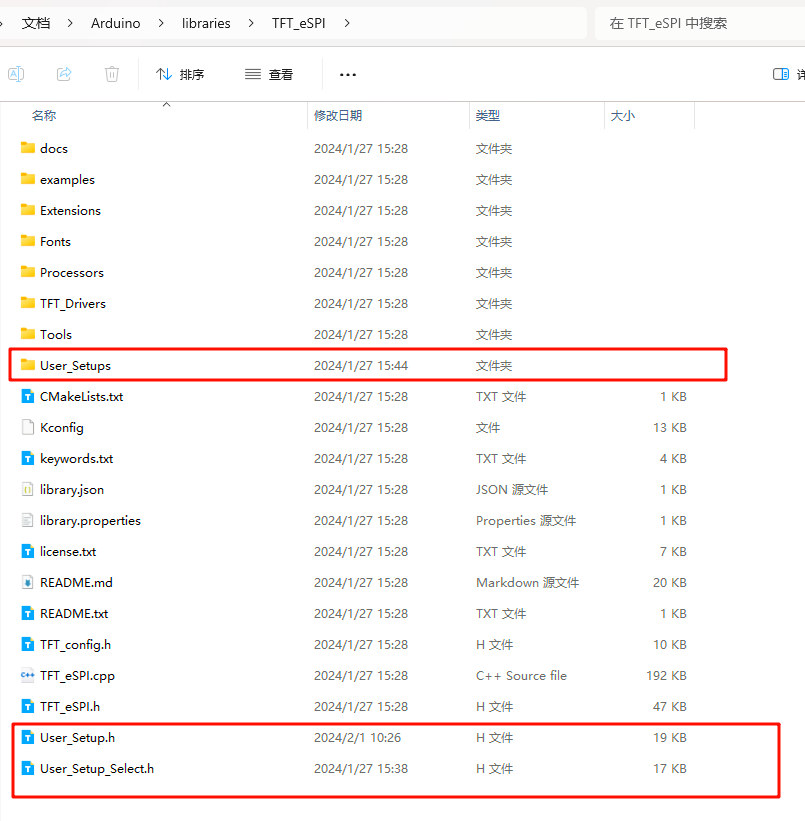Screen dimensions: 805x821
Task: Click TFT_eSPI in the address bar
Action: point(299,23)
